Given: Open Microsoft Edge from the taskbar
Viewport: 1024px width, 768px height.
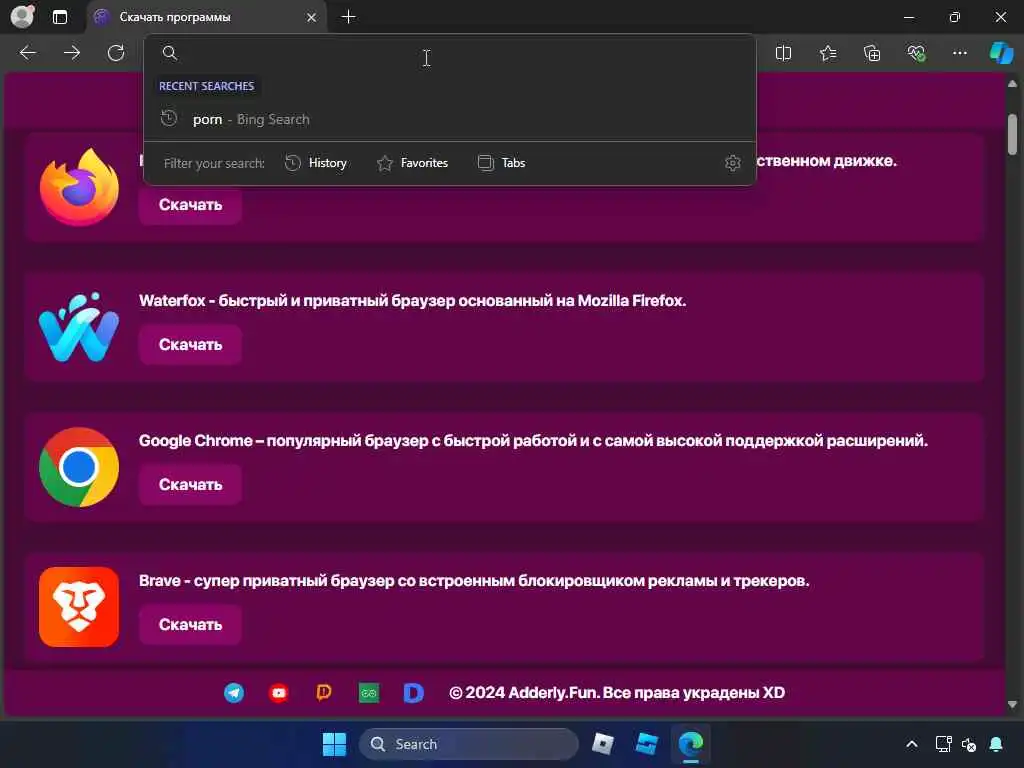Looking at the screenshot, I should pos(690,744).
